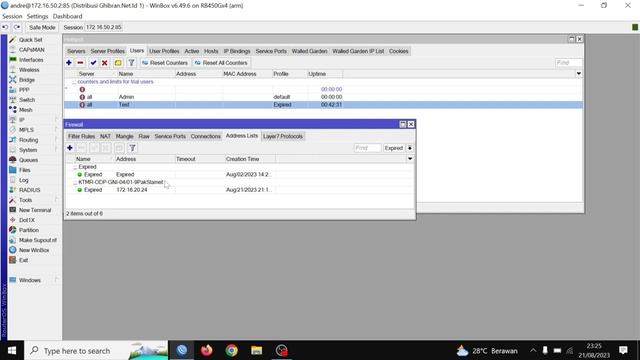Click the yellow comment icon in Hotspot toolbar
640x360 pixels.
pos(118,63)
